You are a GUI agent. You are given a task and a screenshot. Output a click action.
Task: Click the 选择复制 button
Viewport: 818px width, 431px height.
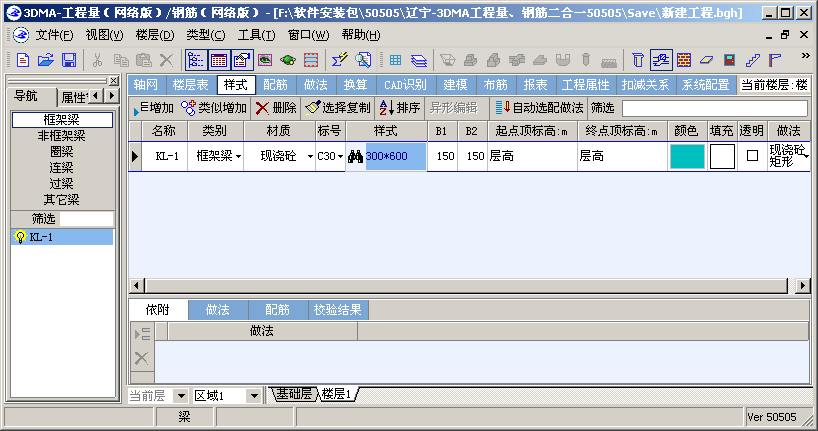coord(338,108)
